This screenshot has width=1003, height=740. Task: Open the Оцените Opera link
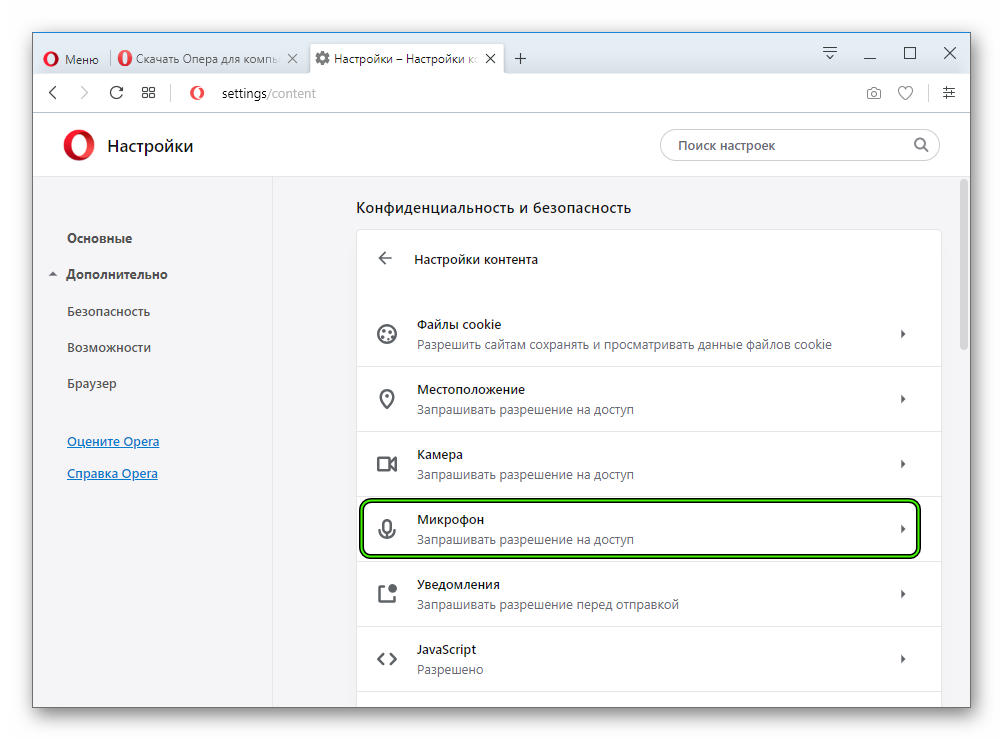tap(113, 441)
